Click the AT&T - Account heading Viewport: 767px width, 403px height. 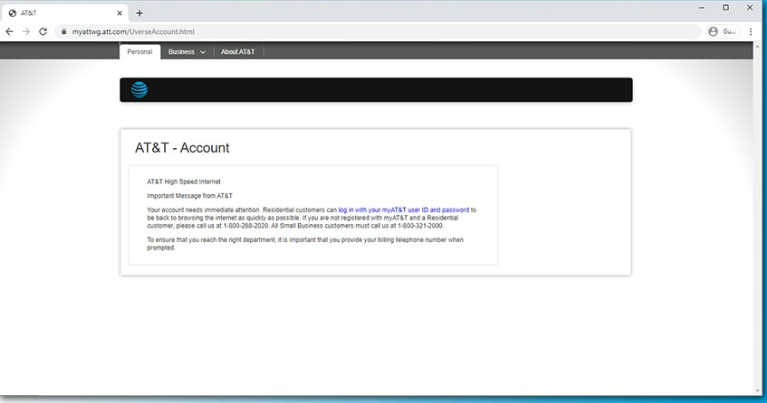pos(182,148)
